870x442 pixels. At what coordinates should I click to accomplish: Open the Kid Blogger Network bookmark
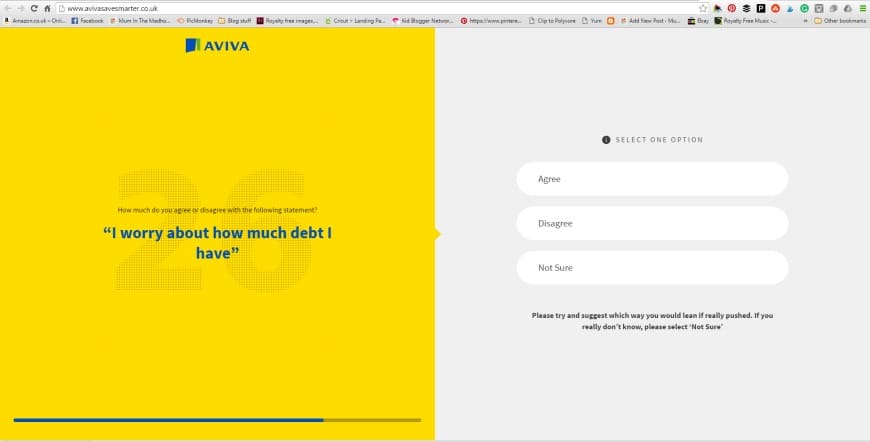point(423,21)
